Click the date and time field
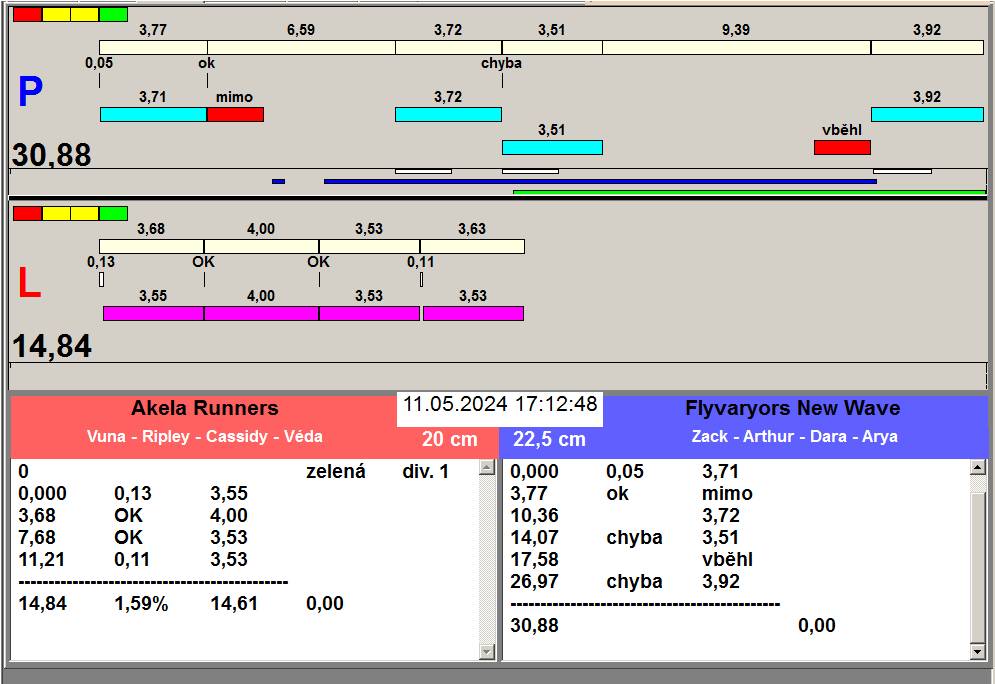This screenshot has height=684, width=995. click(500, 405)
